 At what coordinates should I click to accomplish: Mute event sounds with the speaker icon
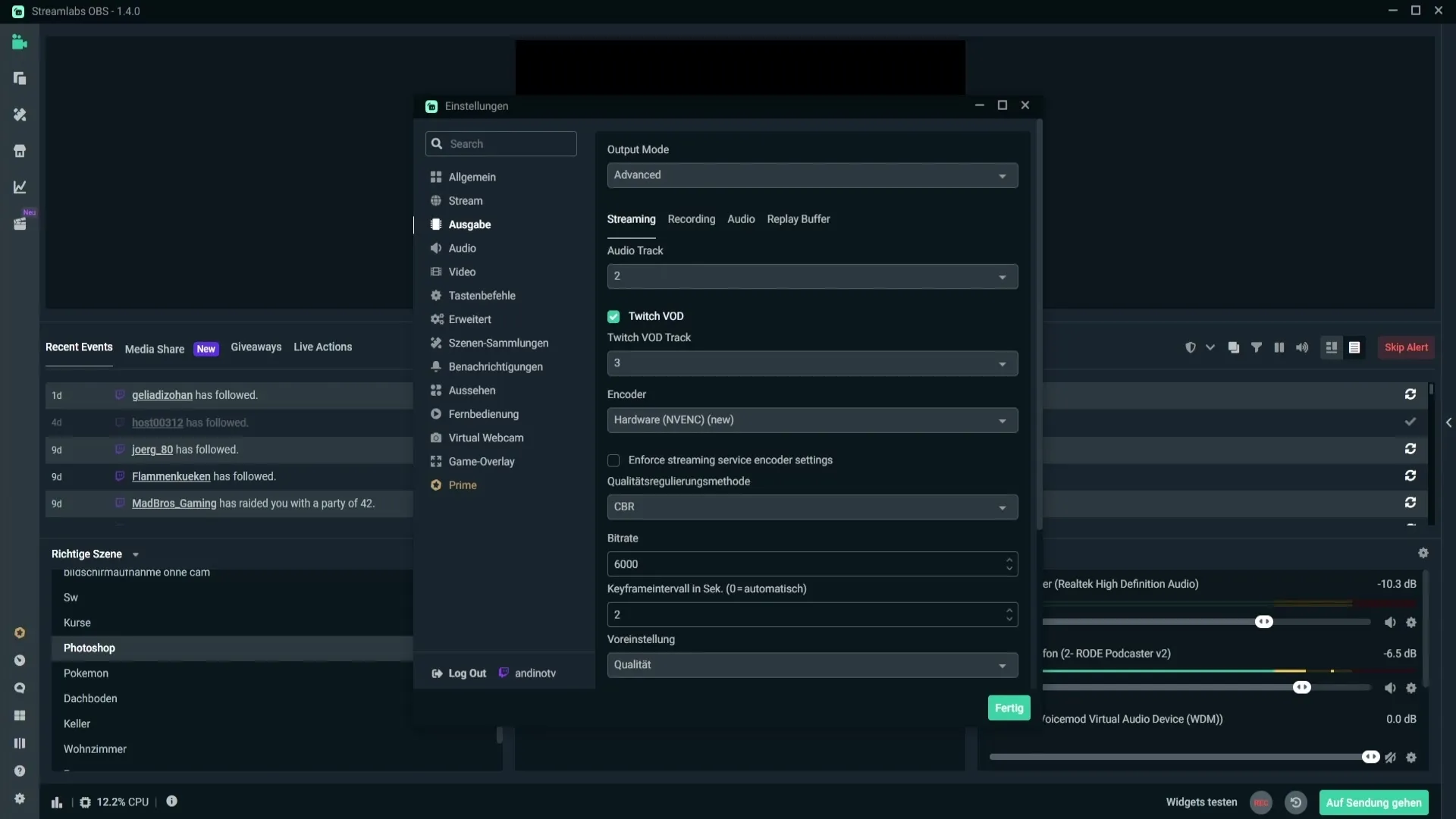coord(1302,347)
